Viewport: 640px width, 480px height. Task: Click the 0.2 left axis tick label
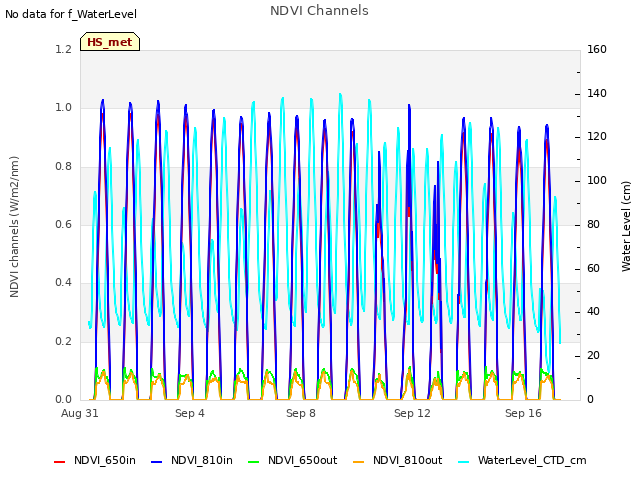pos(63,341)
